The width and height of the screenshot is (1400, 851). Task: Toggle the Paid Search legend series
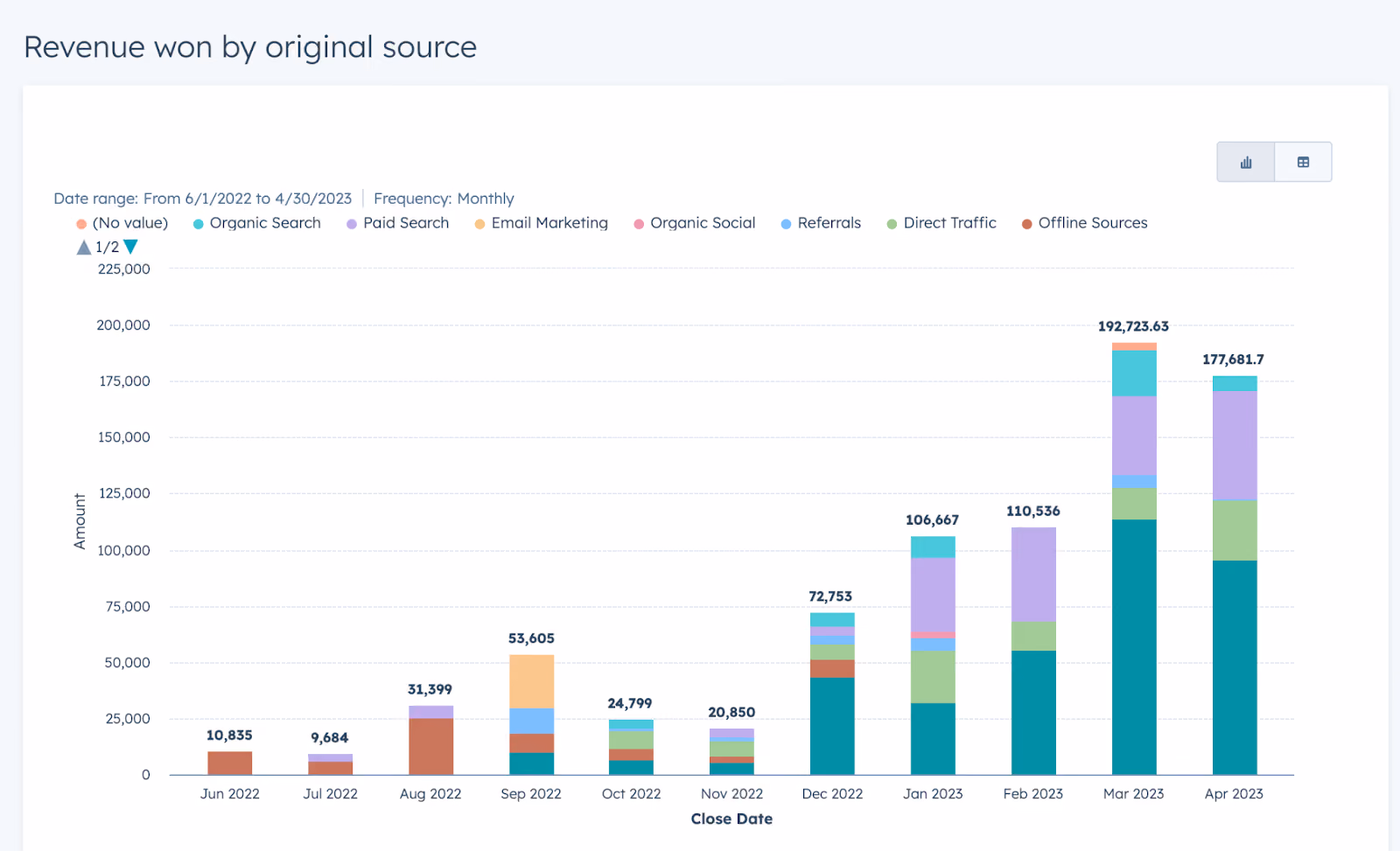pyautogui.click(x=397, y=223)
